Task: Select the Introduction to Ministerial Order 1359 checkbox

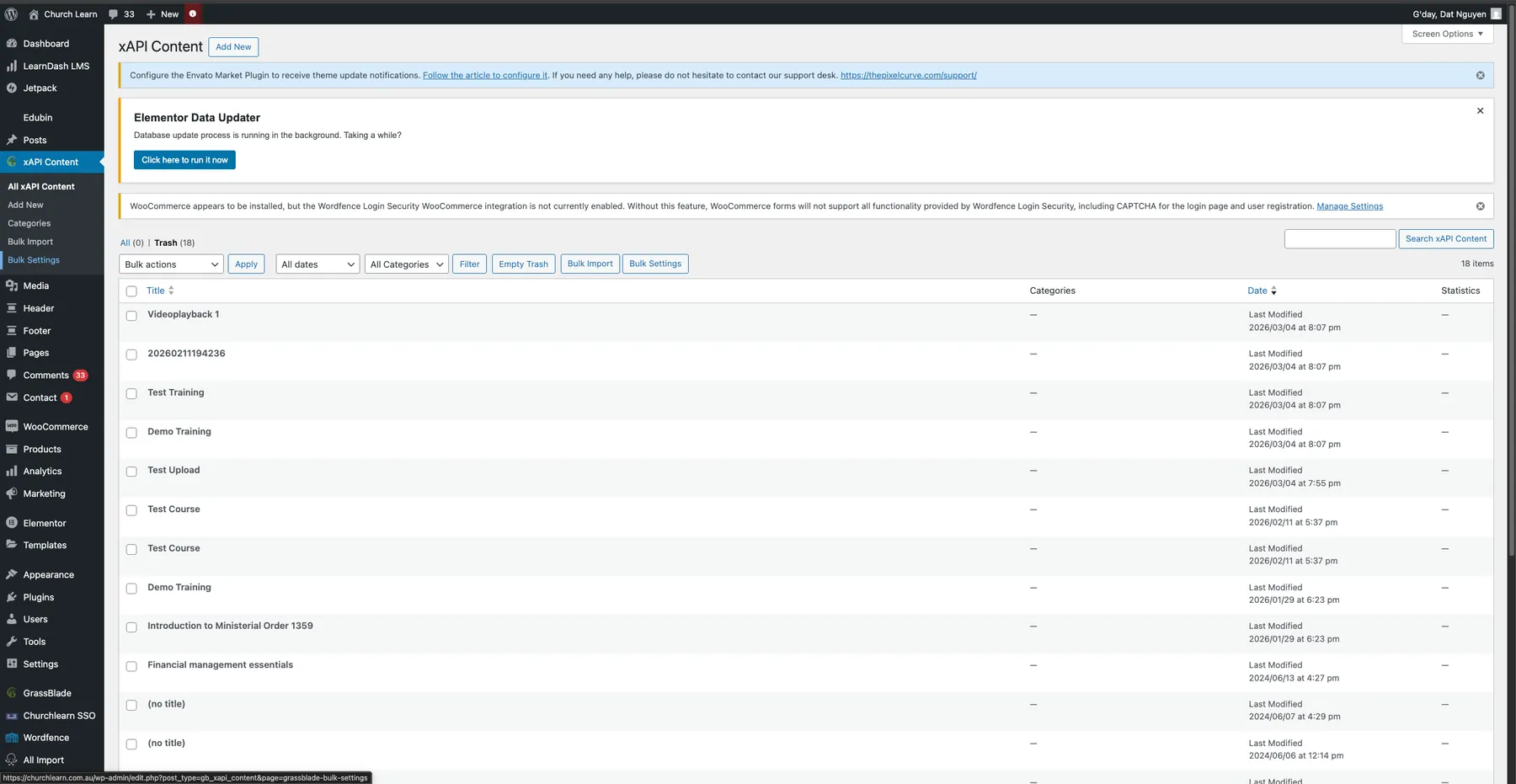Action: click(131, 627)
